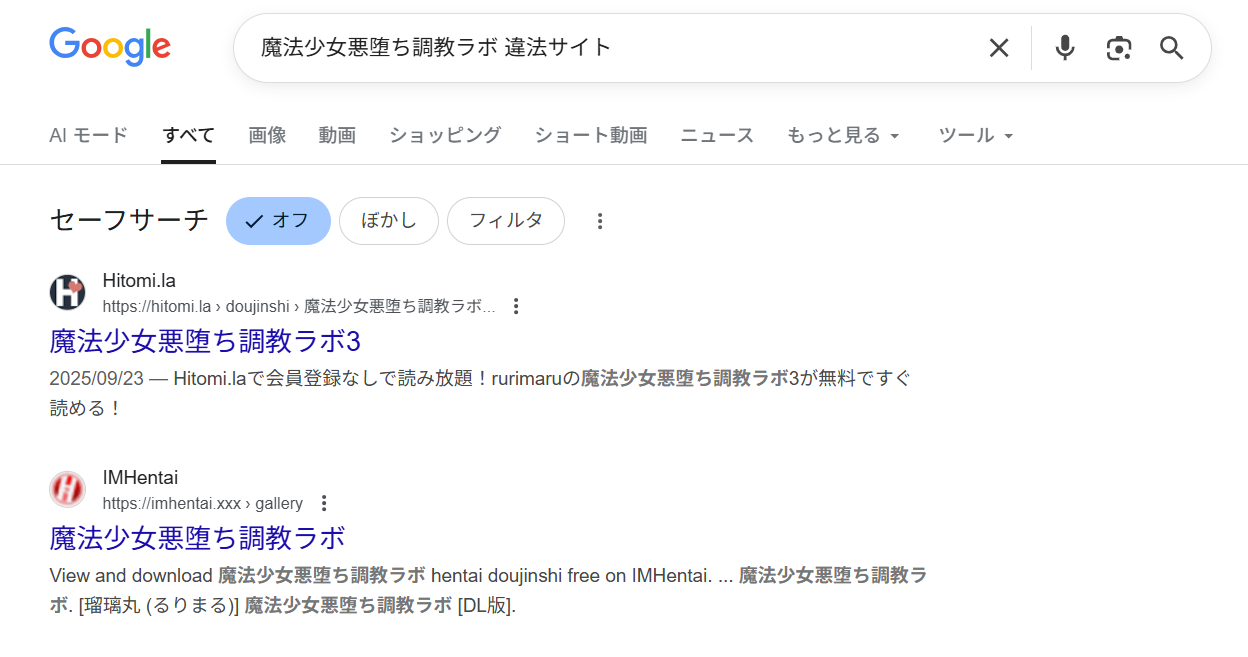
Task: Open the ツール dropdown
Action: [x=975, y=135]
